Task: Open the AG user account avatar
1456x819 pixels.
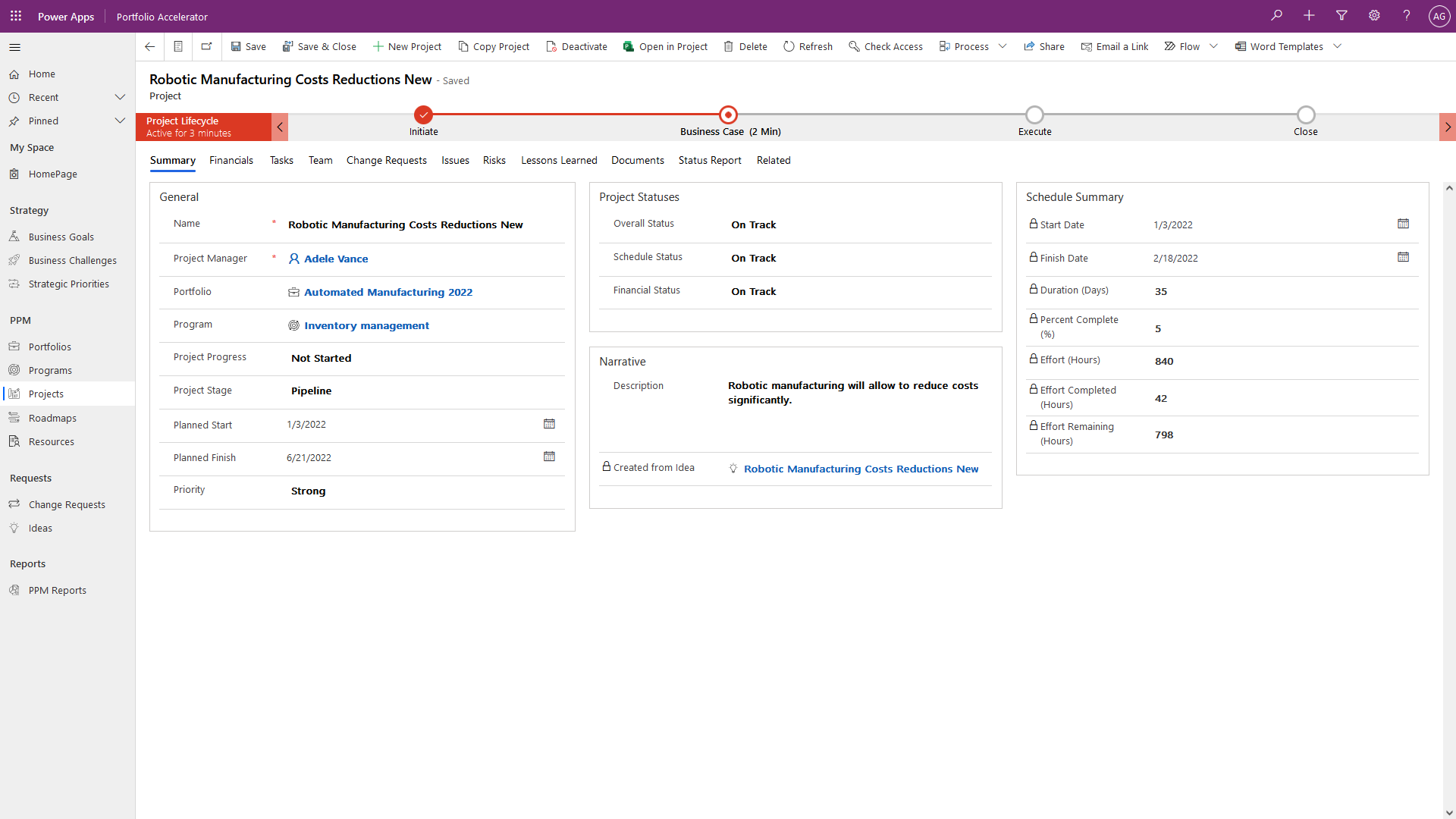Action: click(1439, 16)
